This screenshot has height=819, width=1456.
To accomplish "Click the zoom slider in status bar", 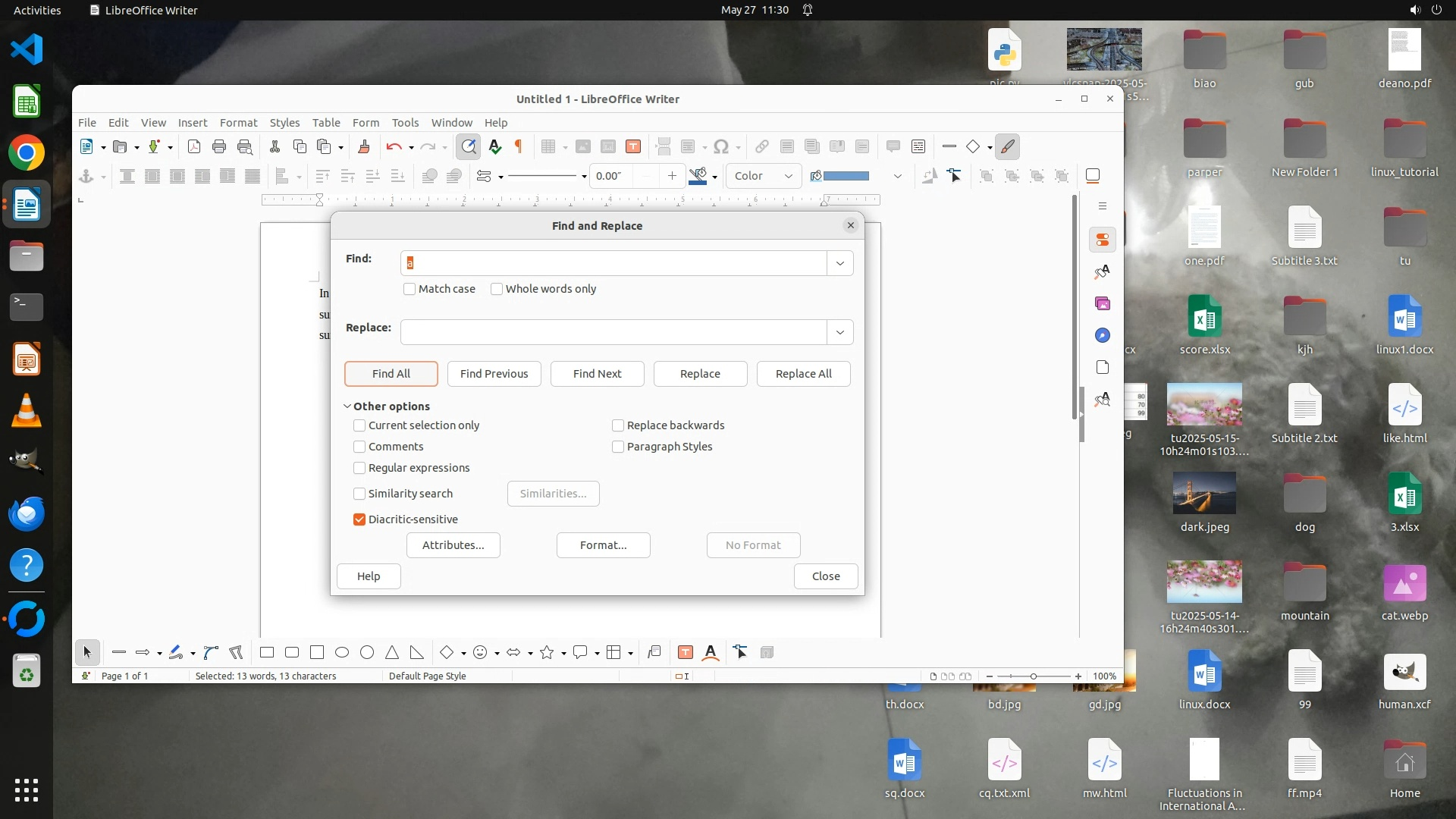I will pos(1033,676).
